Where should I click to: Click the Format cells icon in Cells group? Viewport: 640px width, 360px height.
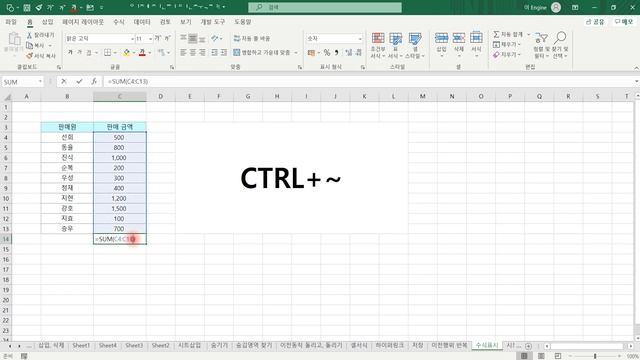coord(476,38)
